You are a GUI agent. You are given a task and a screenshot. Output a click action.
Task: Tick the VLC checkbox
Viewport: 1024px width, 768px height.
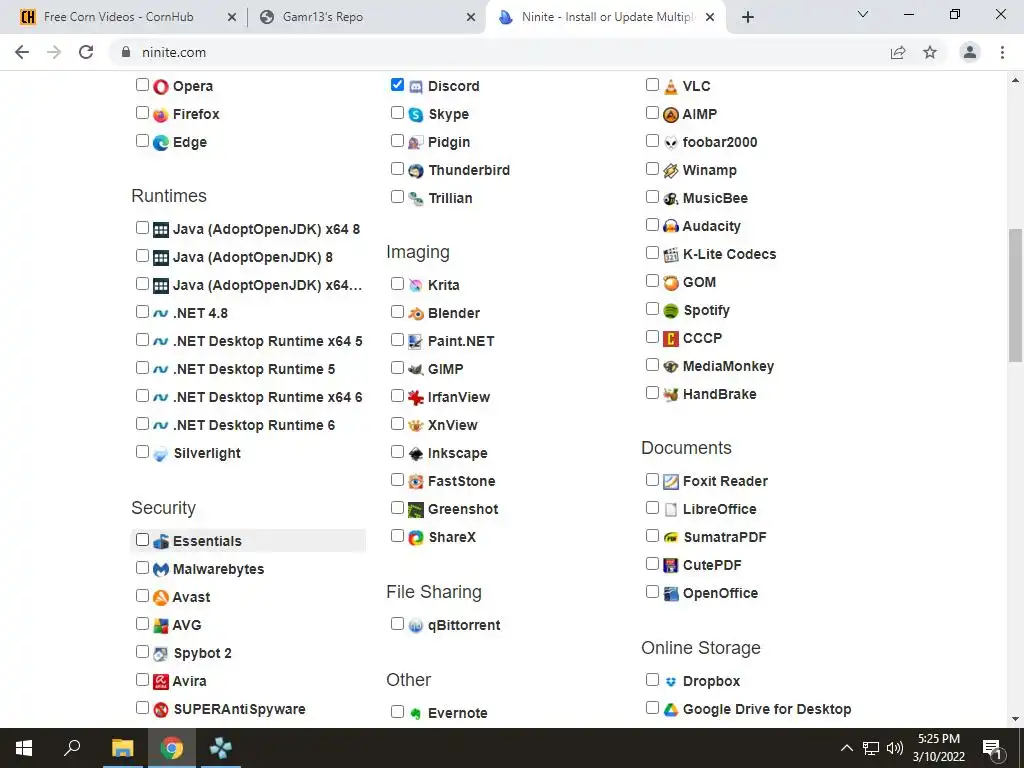[652, 84]
